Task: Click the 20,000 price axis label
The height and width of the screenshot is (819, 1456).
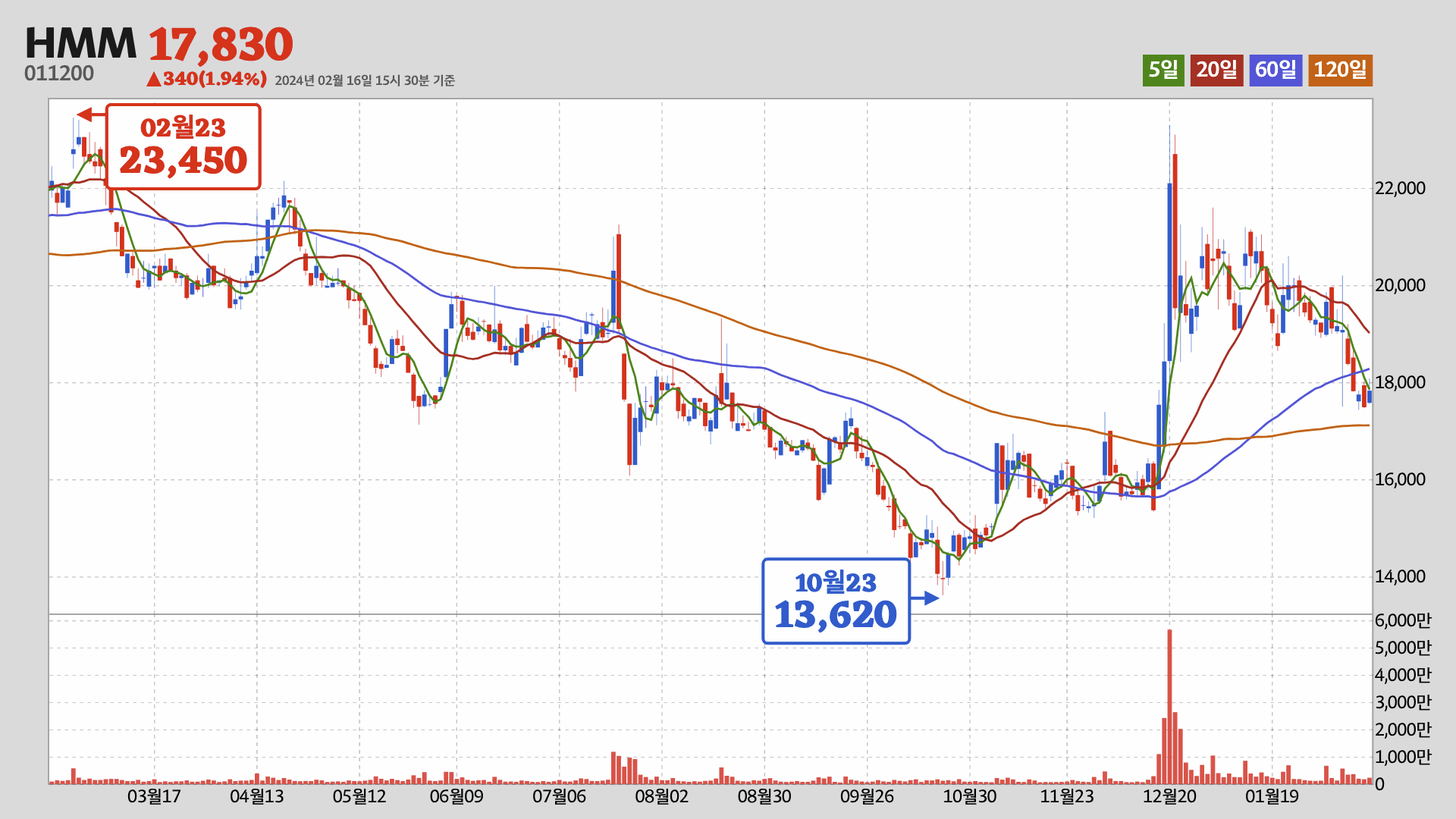Action: (x=1400, y=285)
